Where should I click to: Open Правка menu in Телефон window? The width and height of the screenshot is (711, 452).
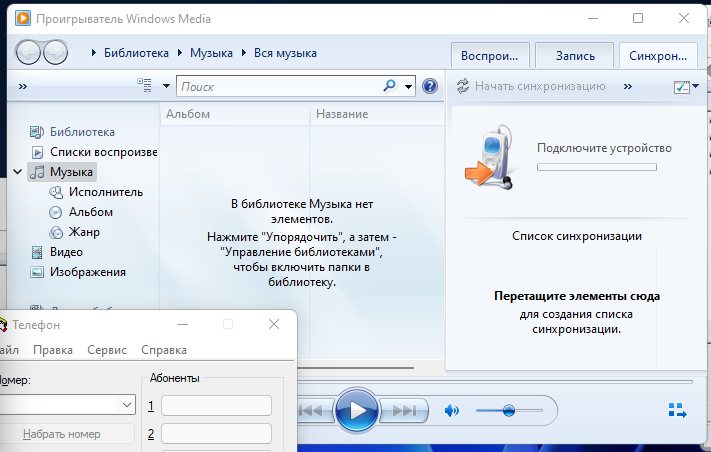(53, 350)
